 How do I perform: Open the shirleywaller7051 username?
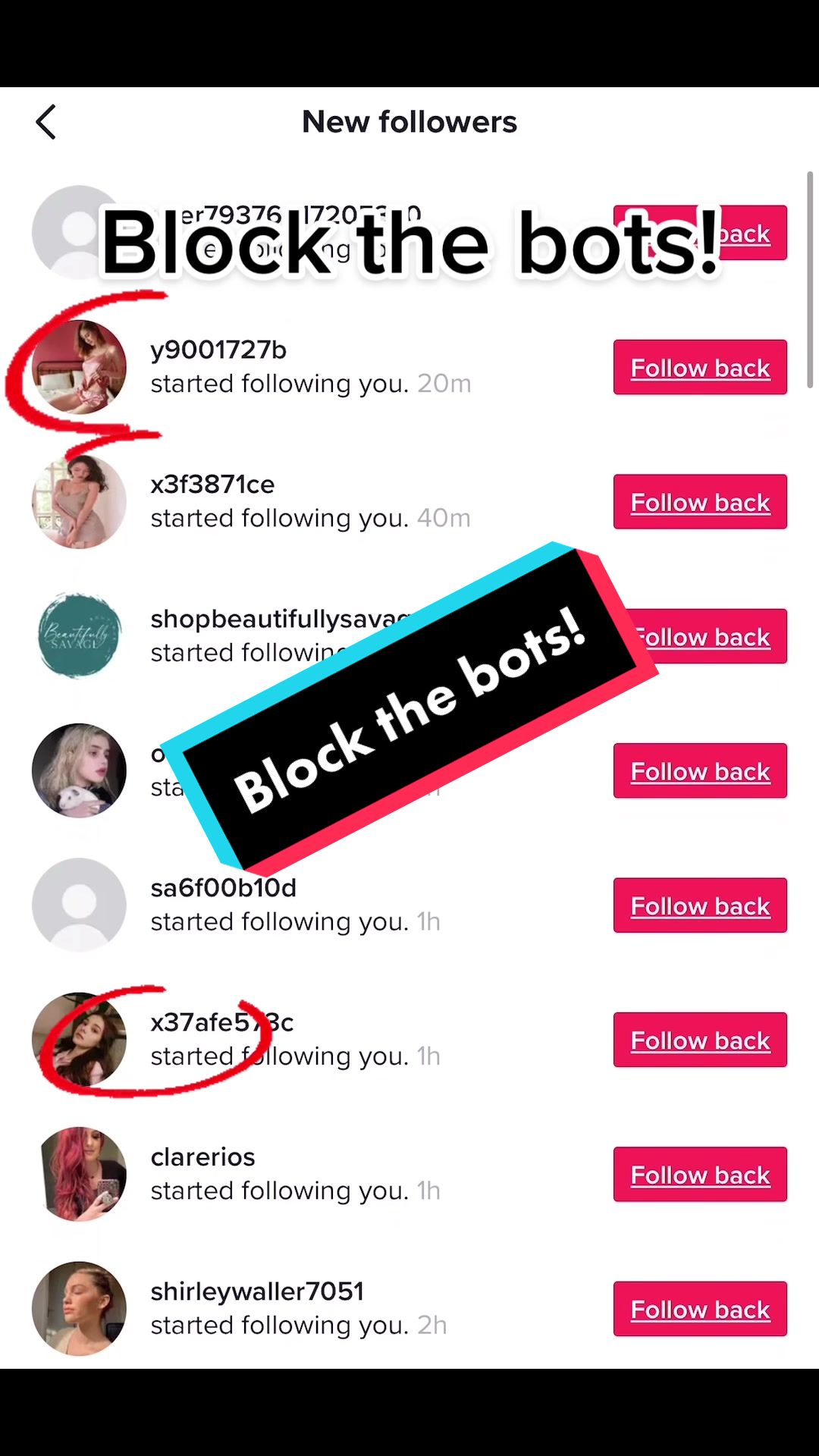point(257,1291)
